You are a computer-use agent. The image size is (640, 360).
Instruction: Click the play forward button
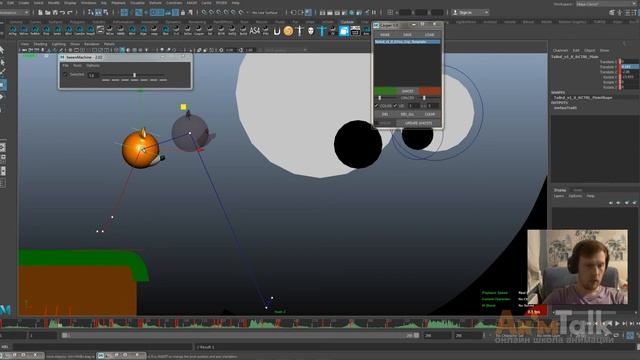[x=618, y=323]
